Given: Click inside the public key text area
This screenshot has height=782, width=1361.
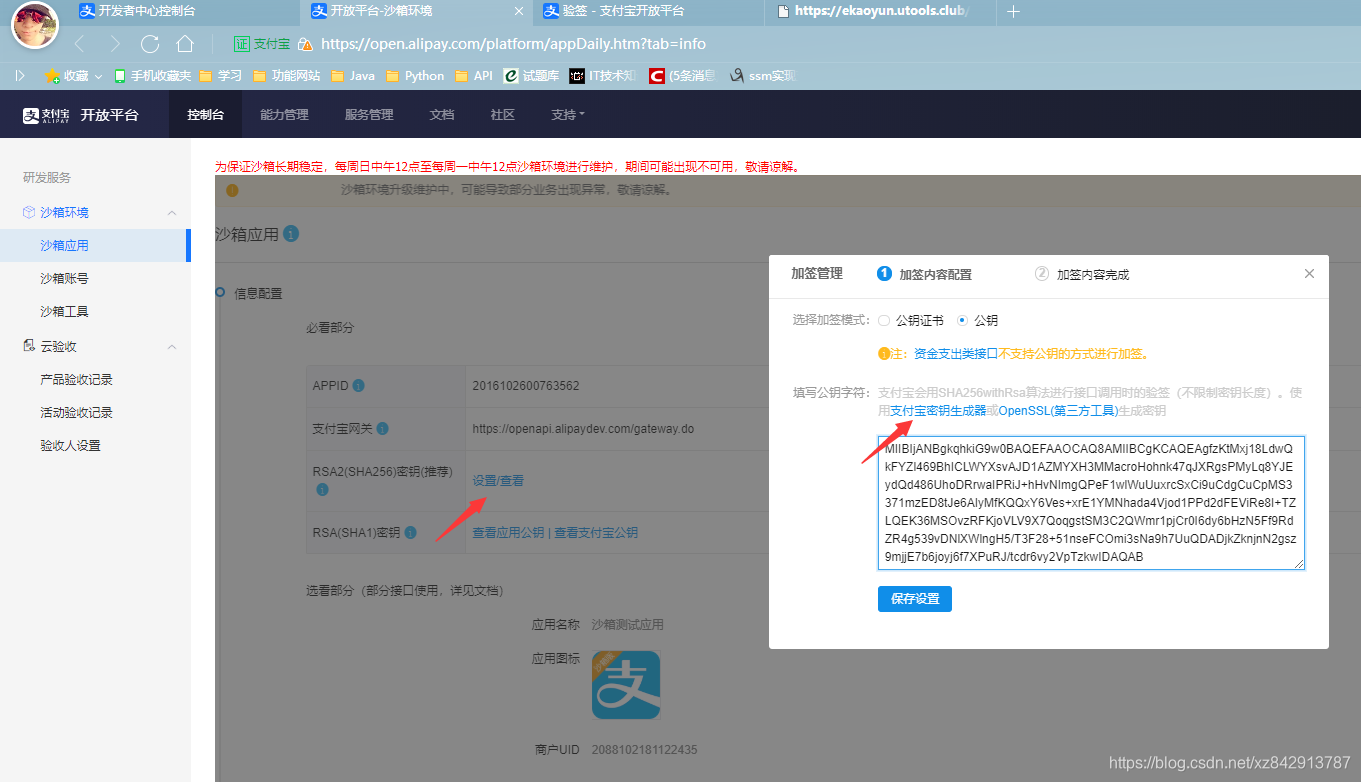Looking at the screenshot, I should 1091,503.
